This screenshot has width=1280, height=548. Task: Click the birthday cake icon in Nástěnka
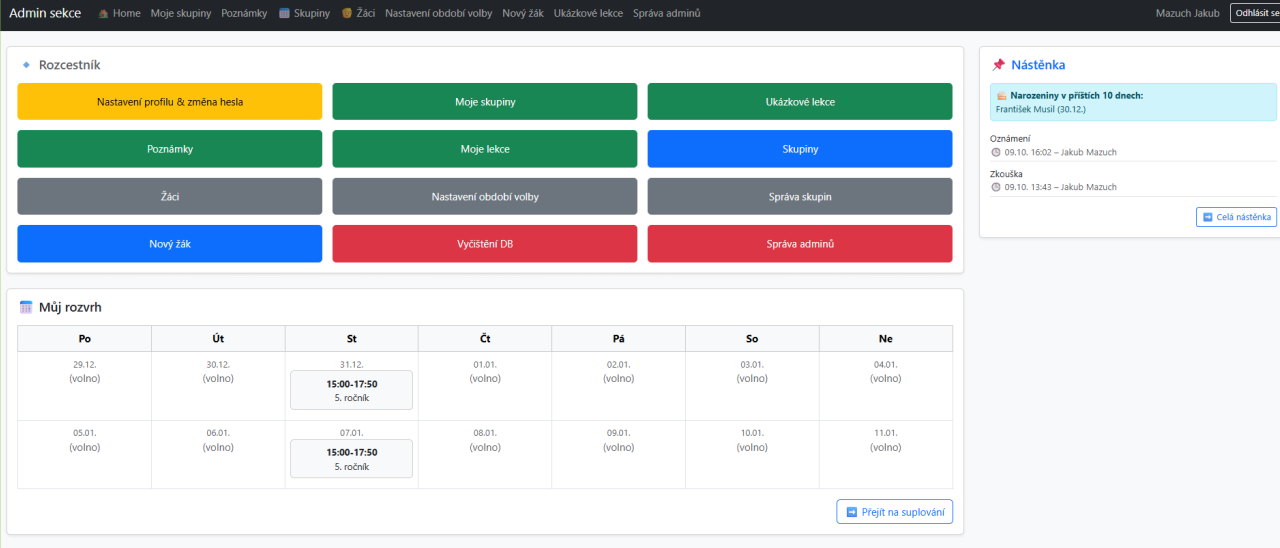pos(1001,96)
